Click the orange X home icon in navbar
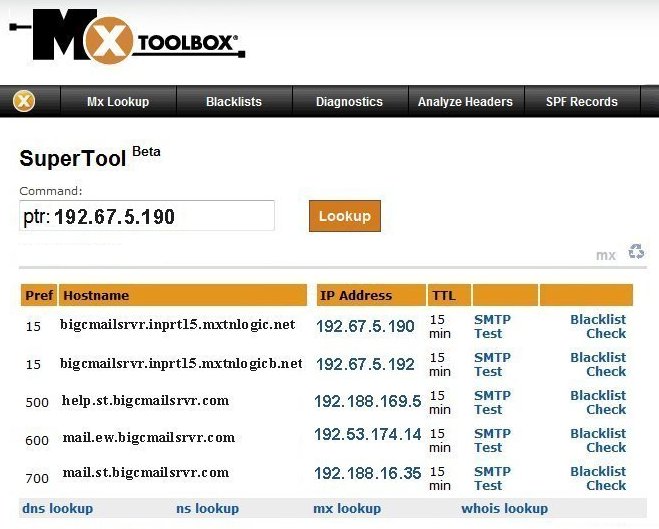 click(24, 101)
